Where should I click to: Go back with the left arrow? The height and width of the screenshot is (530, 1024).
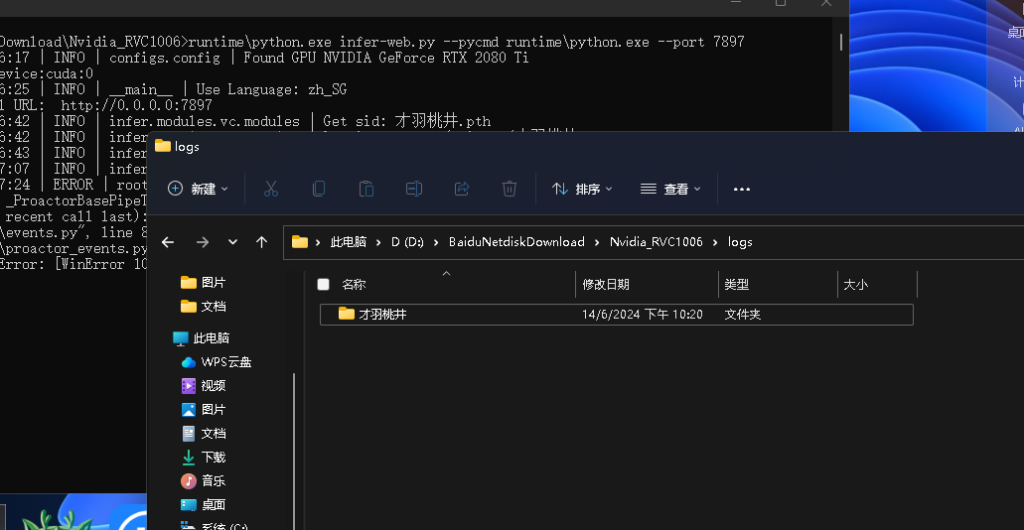click(x=168, y=242)
